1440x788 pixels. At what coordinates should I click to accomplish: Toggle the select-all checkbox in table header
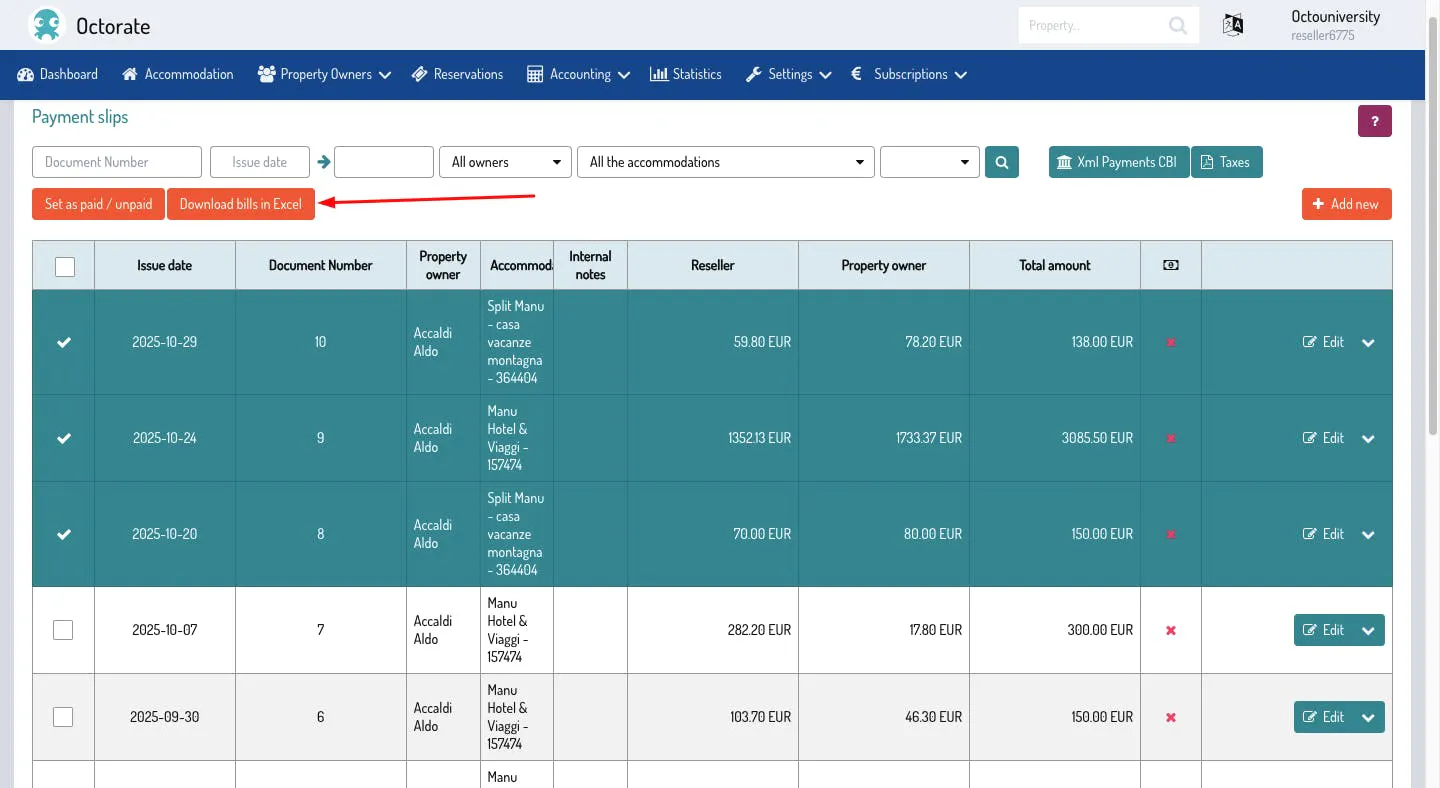(64, 266)
